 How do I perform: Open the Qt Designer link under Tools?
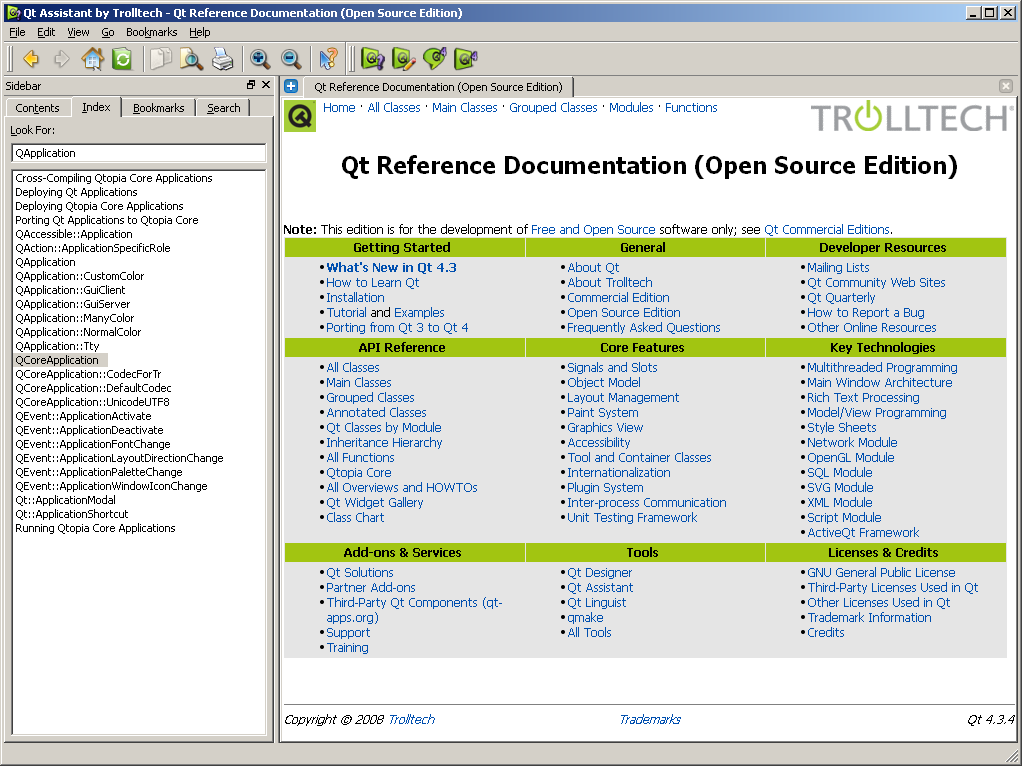600,572
